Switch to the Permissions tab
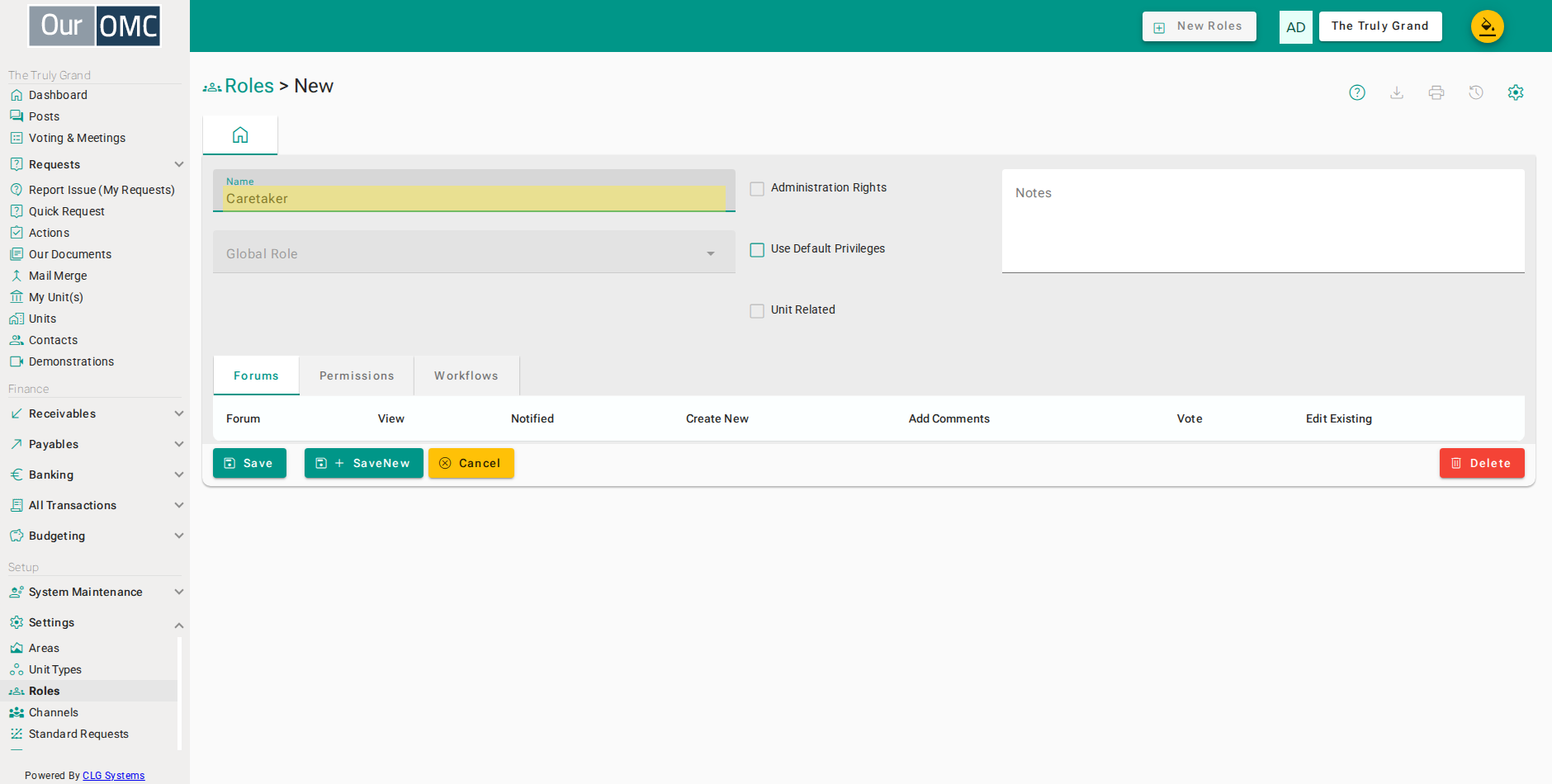Image resolution: width=1552 pixels, height=784 pixels. point(357,375)
